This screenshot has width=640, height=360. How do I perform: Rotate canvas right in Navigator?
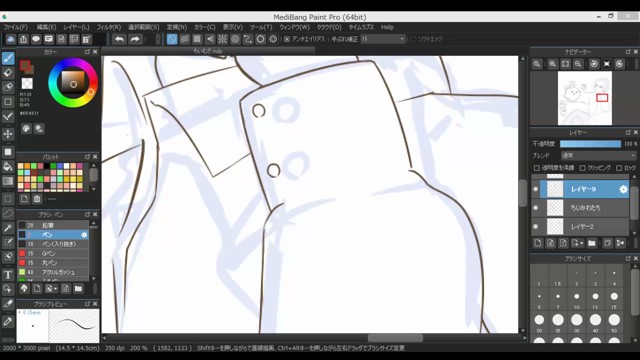coord(620,64)
